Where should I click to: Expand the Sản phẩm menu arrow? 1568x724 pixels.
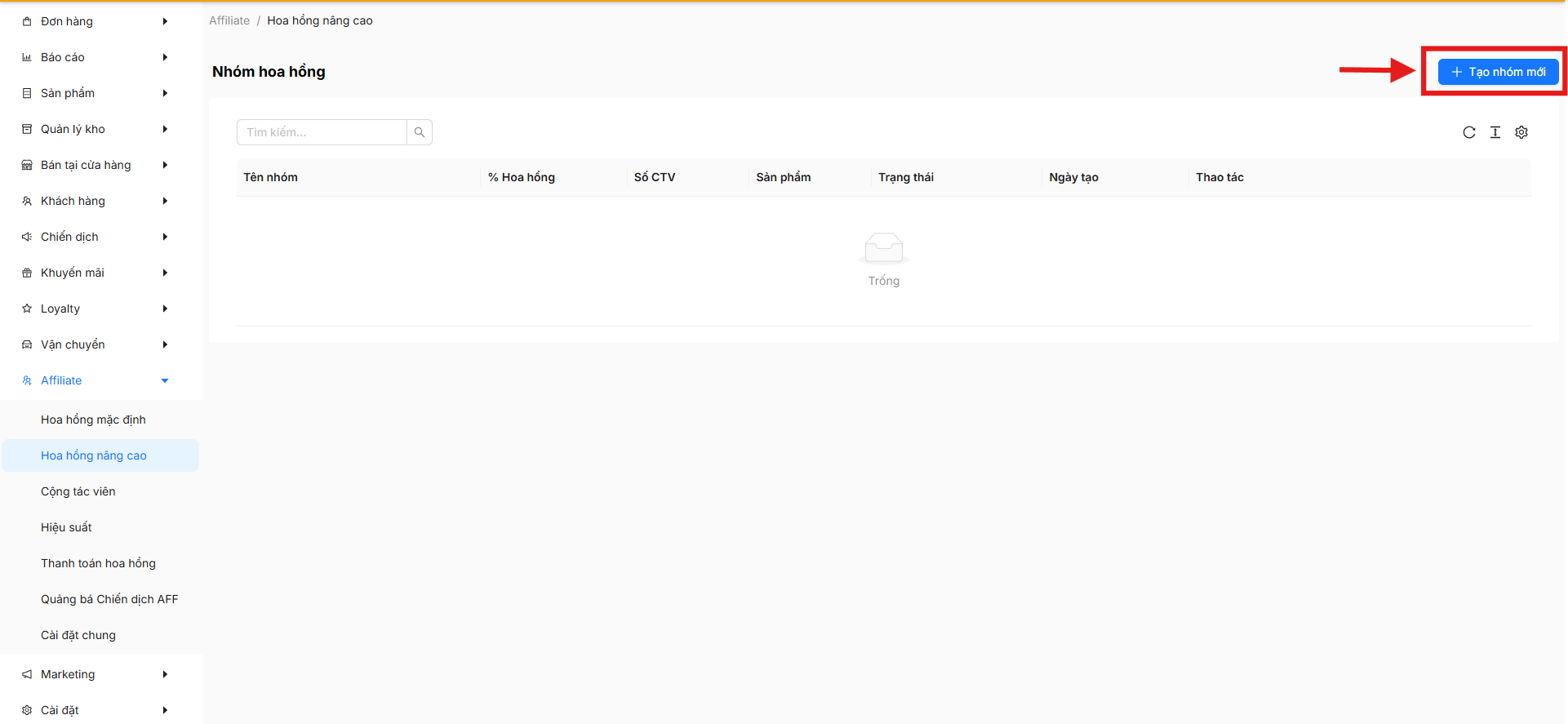point(165,93)
